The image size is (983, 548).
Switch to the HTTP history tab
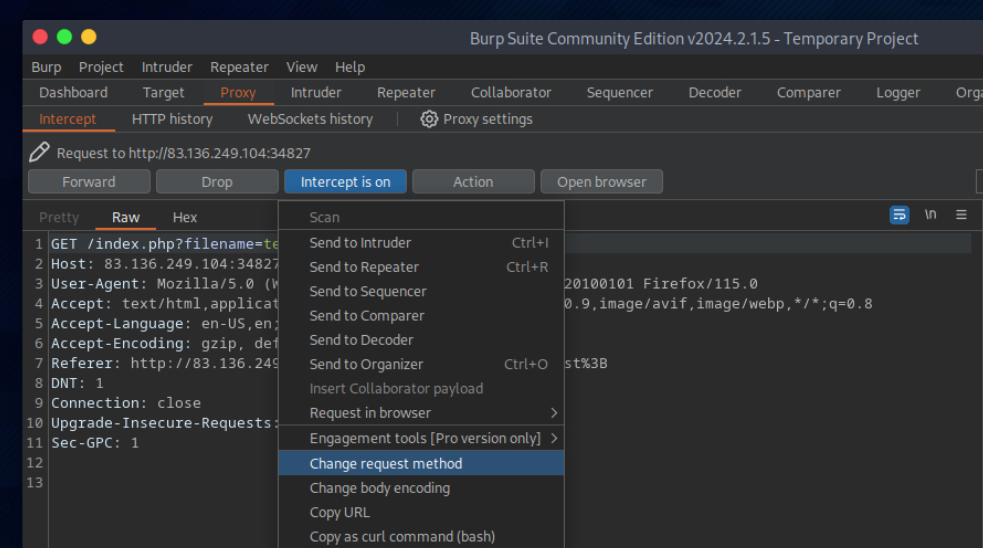172,119
